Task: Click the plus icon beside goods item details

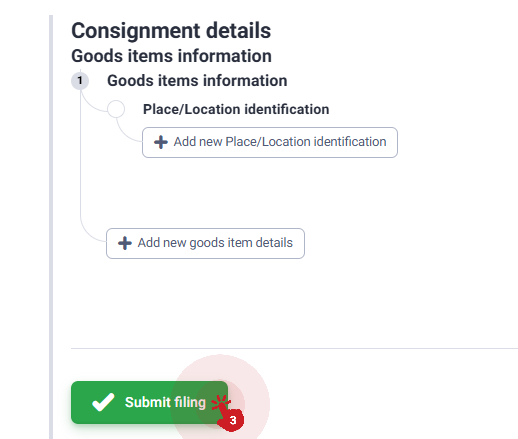Action: click(x=125, y=243)
